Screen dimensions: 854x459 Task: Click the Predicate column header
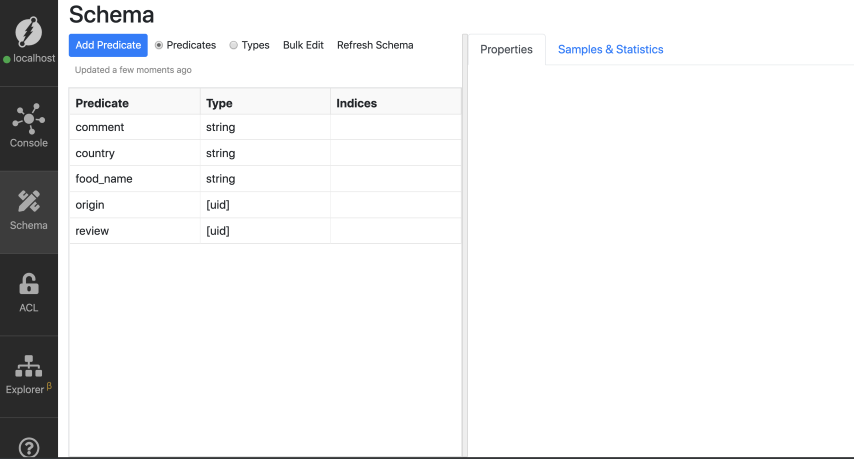[102, 103]
